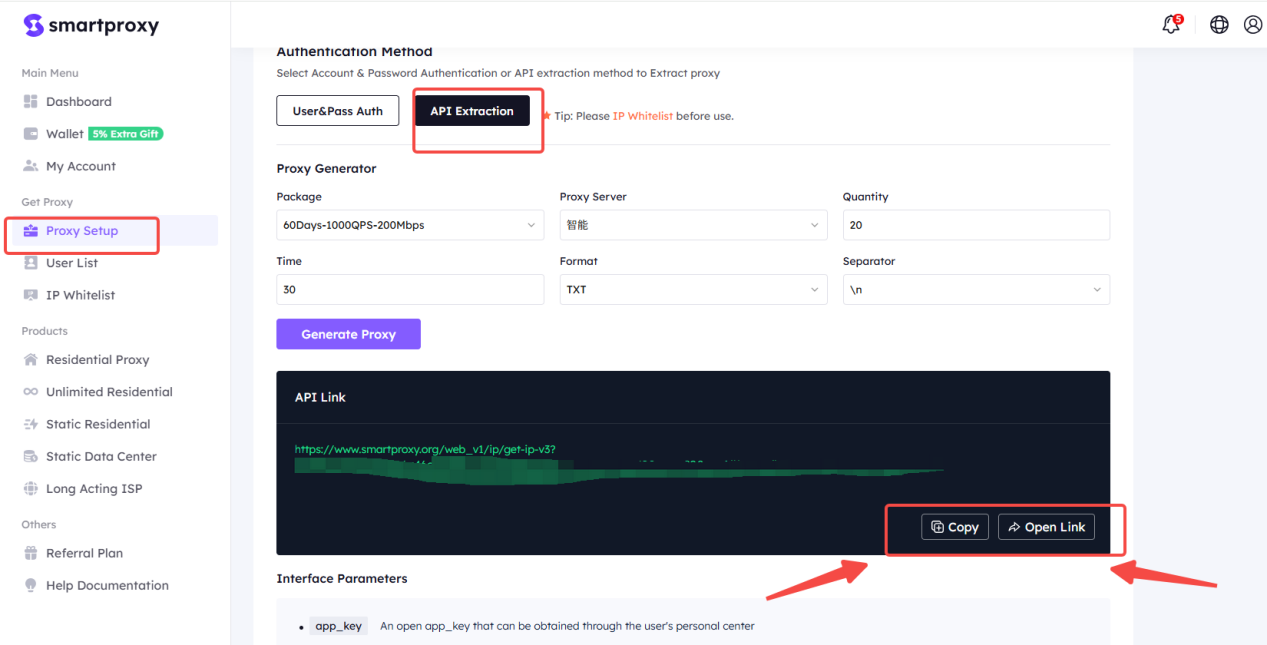Open the language globe icon
The image size is (1267, 645).
(x=1219, y=25)
